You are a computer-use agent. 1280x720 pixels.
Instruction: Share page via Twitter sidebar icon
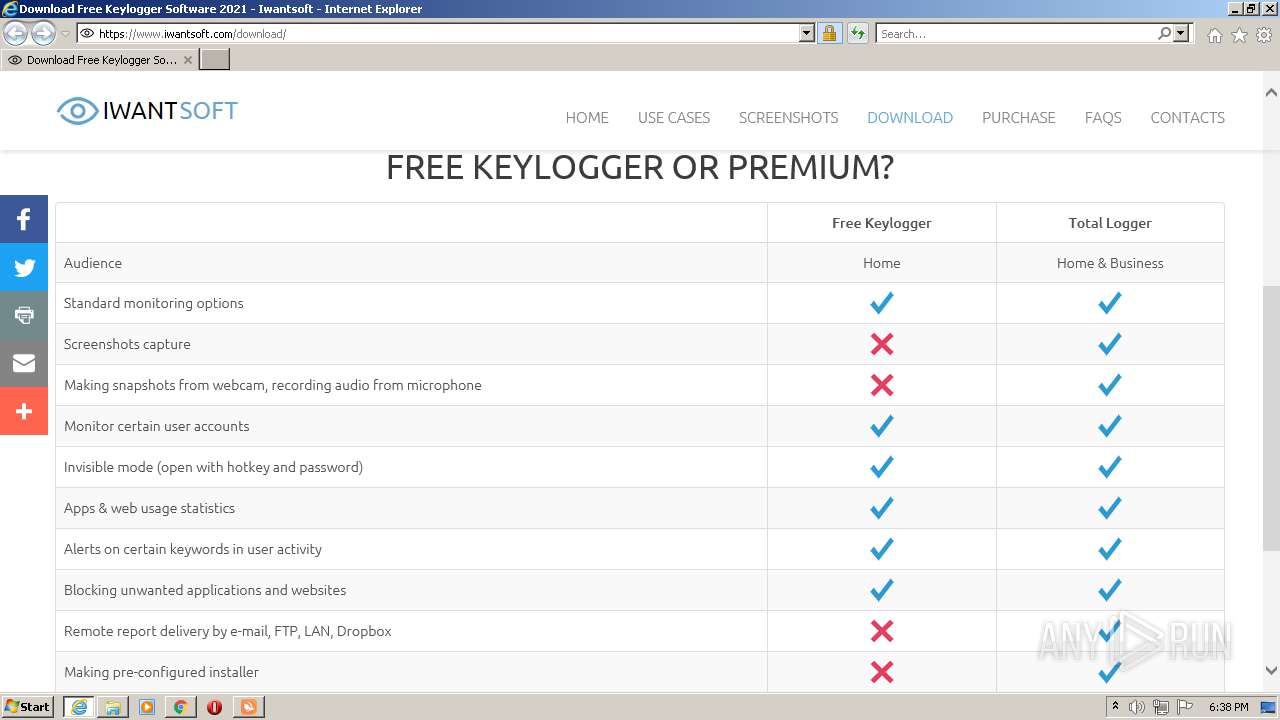(x=24, y=267)
